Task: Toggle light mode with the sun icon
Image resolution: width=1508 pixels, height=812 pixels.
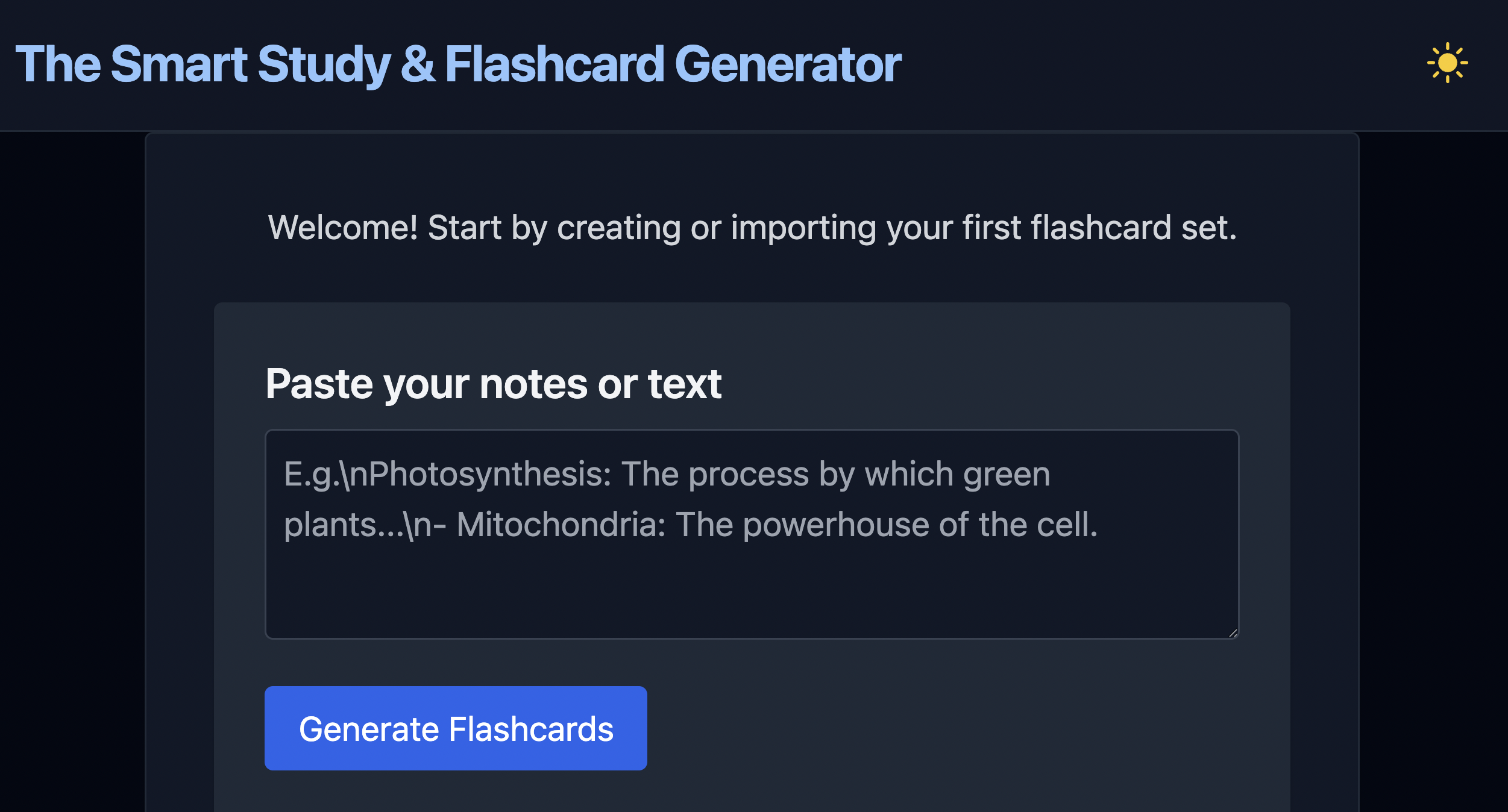Action: [x=1447, y=63]
